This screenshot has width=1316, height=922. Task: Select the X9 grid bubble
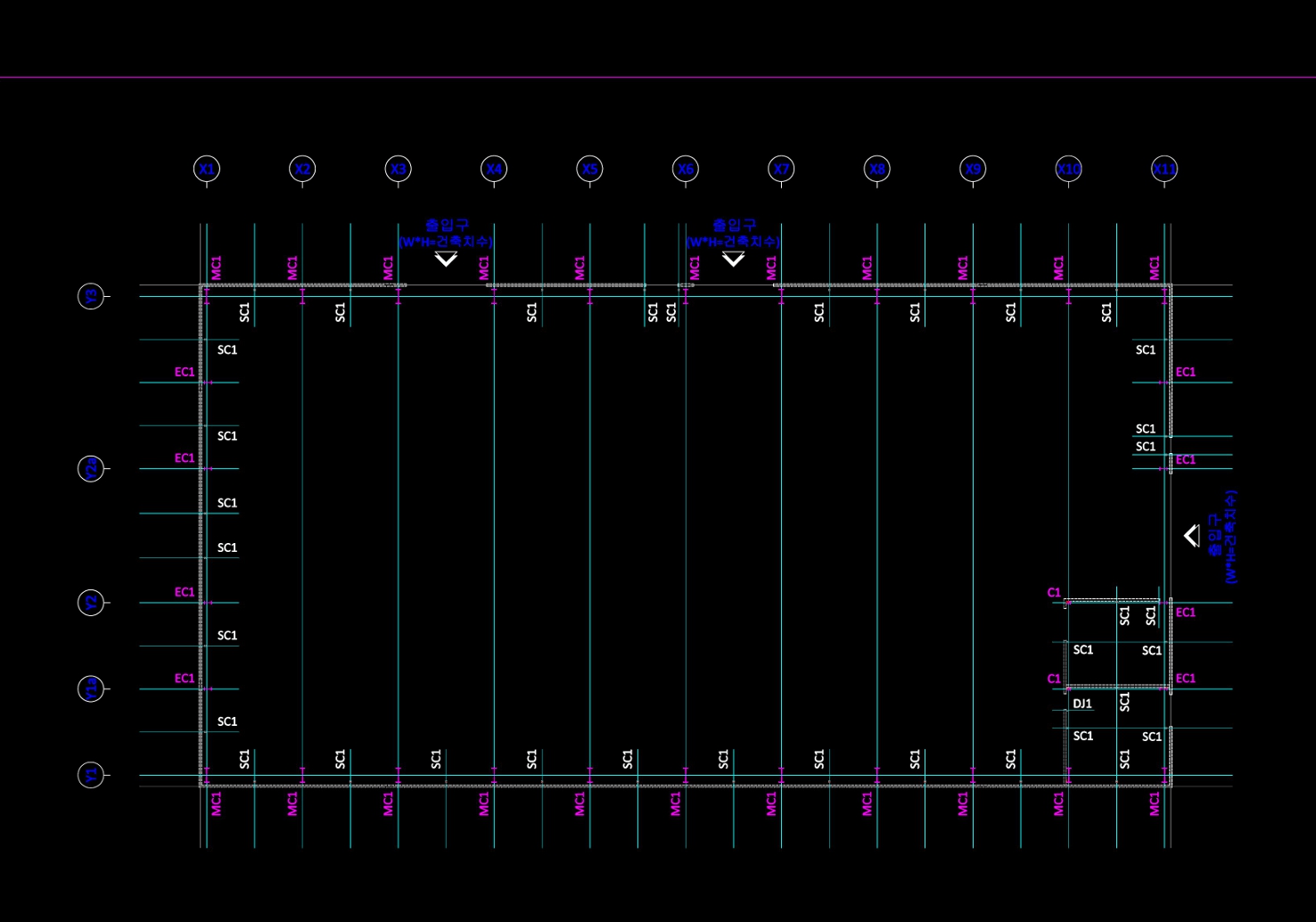tap(973, 169)
